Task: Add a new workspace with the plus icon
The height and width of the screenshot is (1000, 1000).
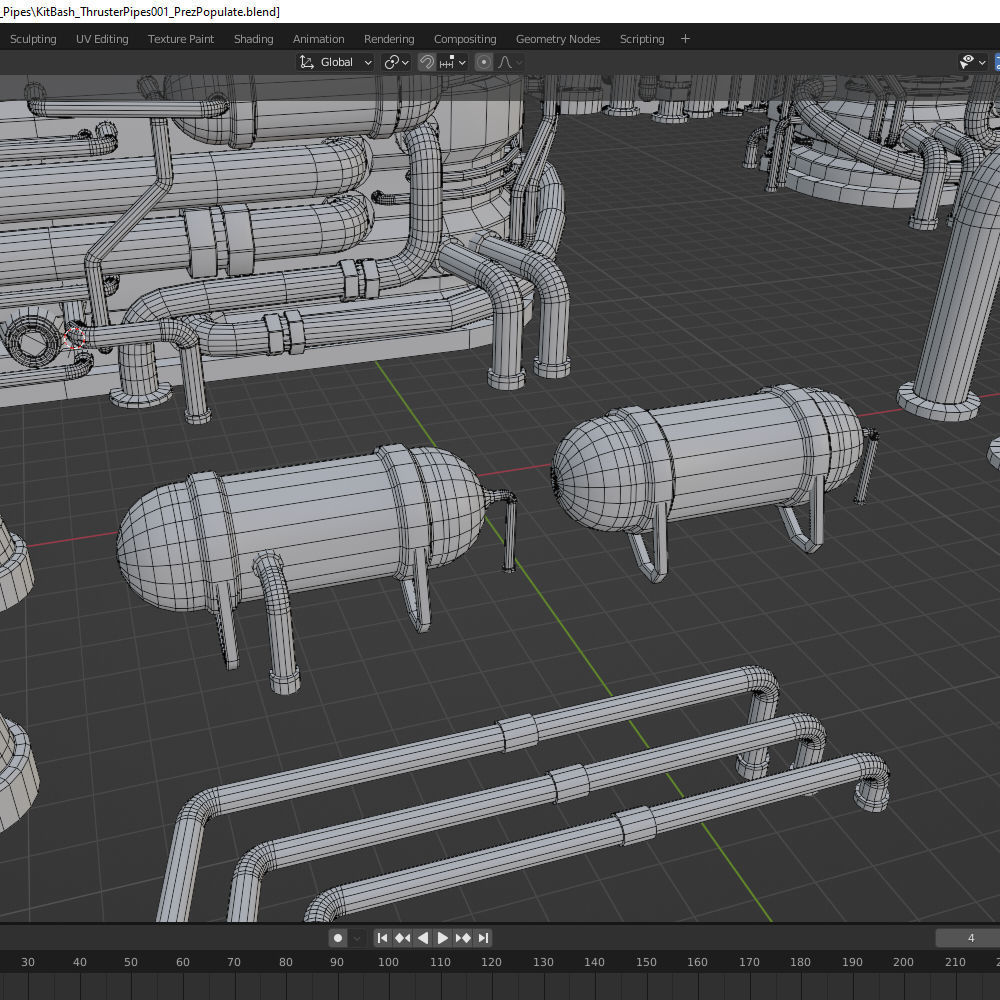Action: (x=685, y=39)
